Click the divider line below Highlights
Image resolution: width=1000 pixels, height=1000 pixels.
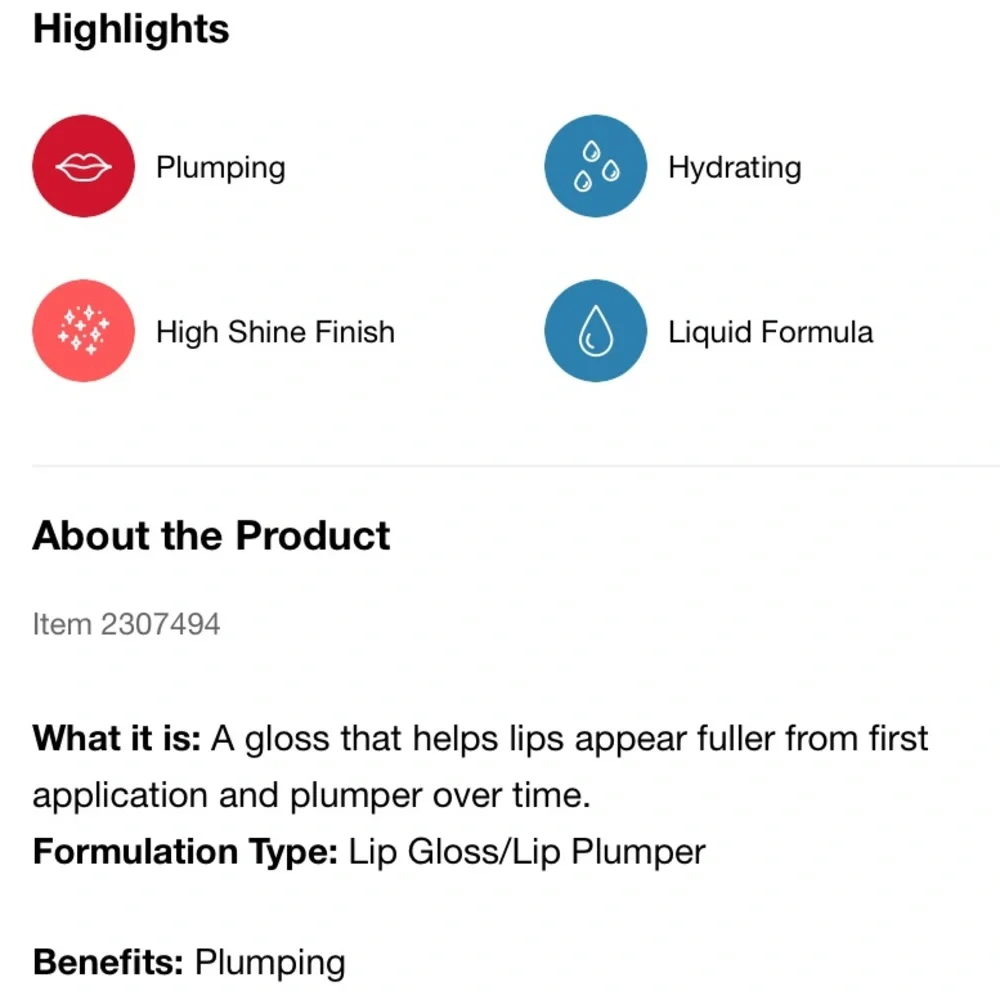(x=516, y=466)
